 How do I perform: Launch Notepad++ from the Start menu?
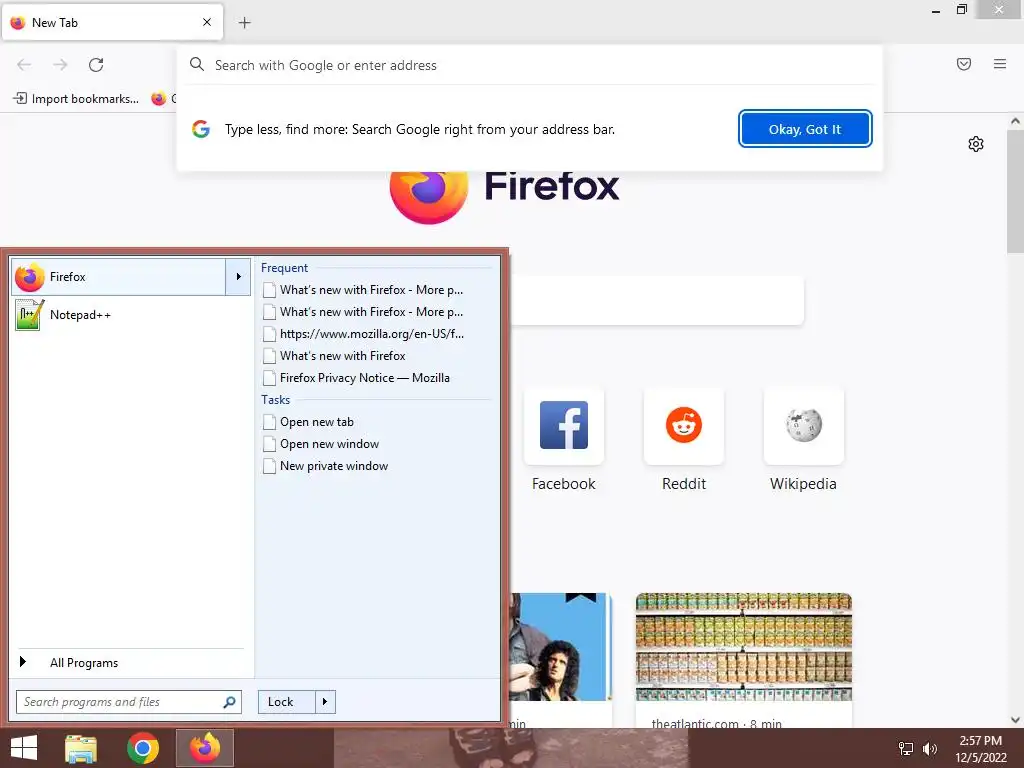coord(131,315)
